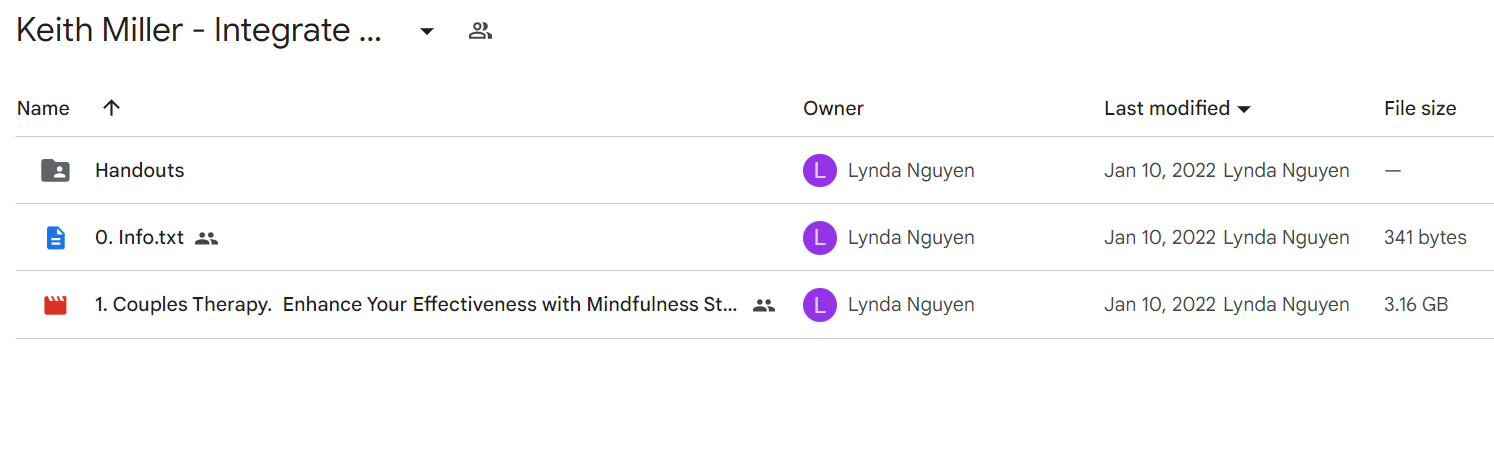
Task: Click the Handouts shared folder icon
Action: pyautogui.click(x=55, y=170)
